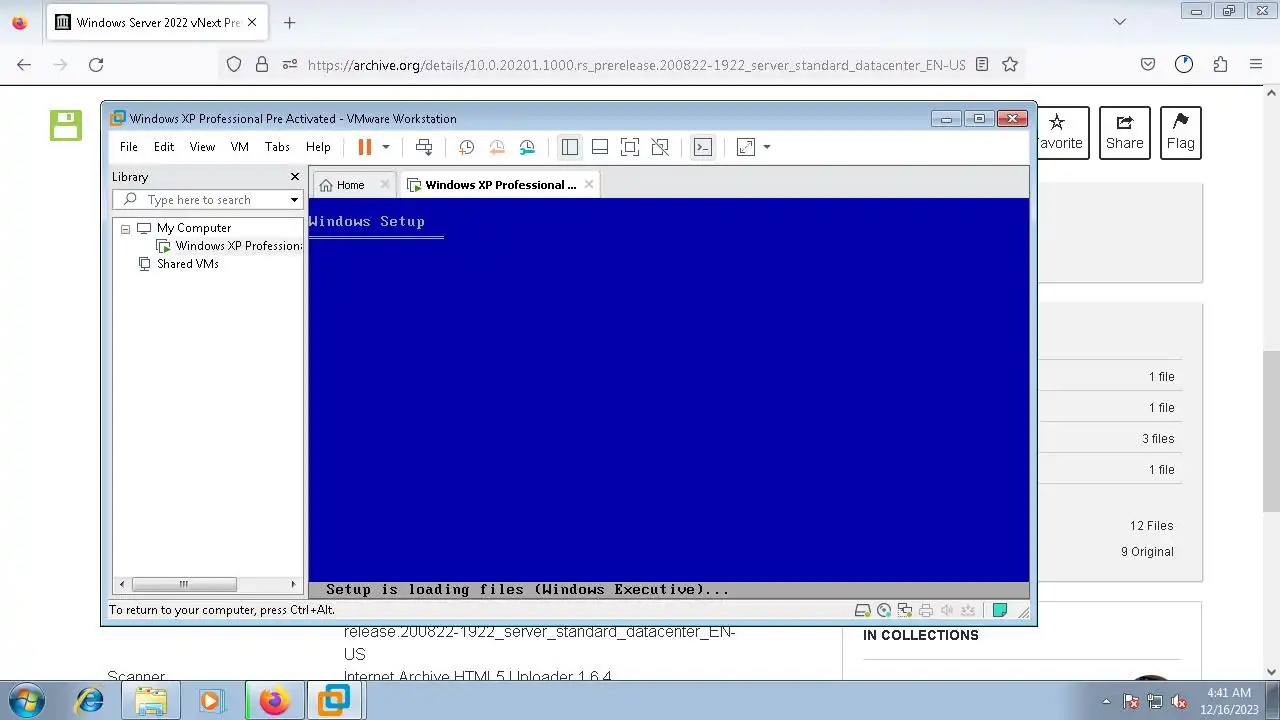The height and width of the screenshot is (720, 1280).
Task: Click the hard disk status icon
Action: (x=863, y=610)
